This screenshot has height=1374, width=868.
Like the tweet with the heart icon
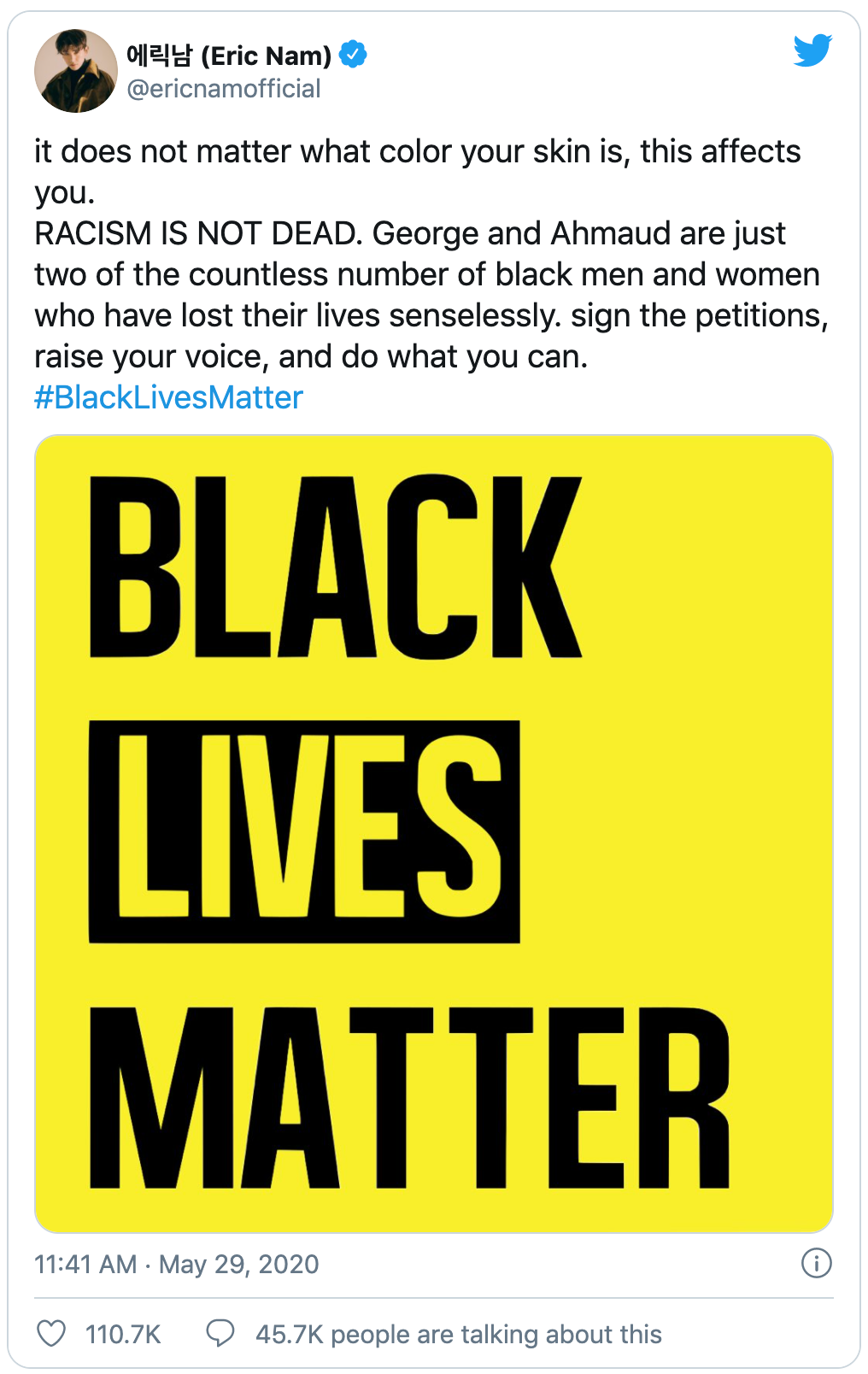(51, 1333)
